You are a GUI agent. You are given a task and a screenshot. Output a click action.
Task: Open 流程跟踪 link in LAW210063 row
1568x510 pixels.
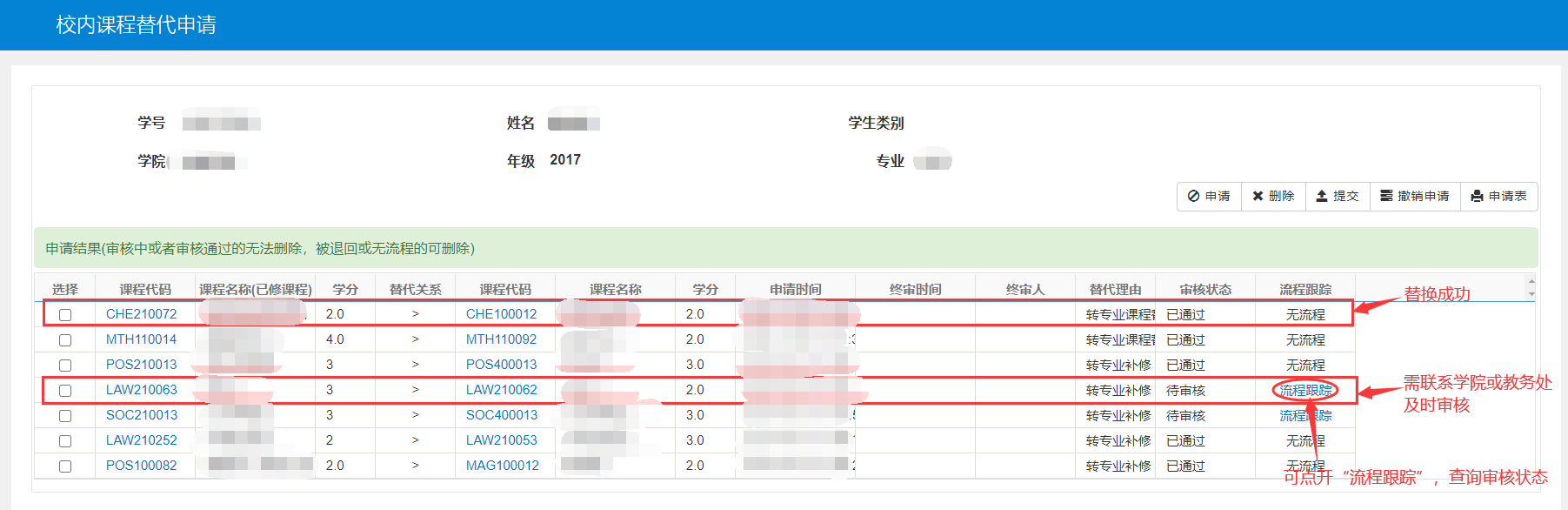(1304, 391)
